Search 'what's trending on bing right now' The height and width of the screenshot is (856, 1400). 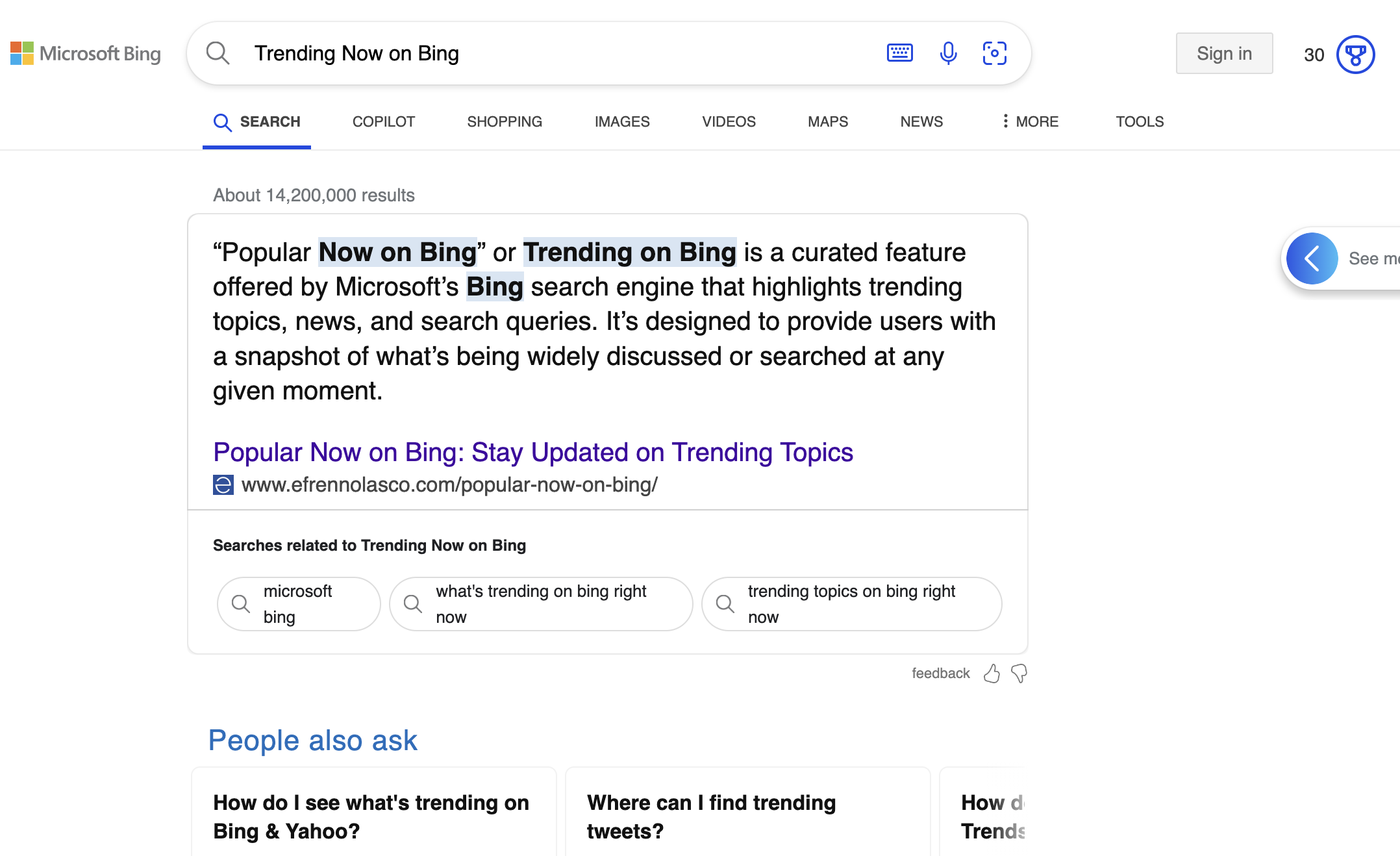(x=541, y=604)
